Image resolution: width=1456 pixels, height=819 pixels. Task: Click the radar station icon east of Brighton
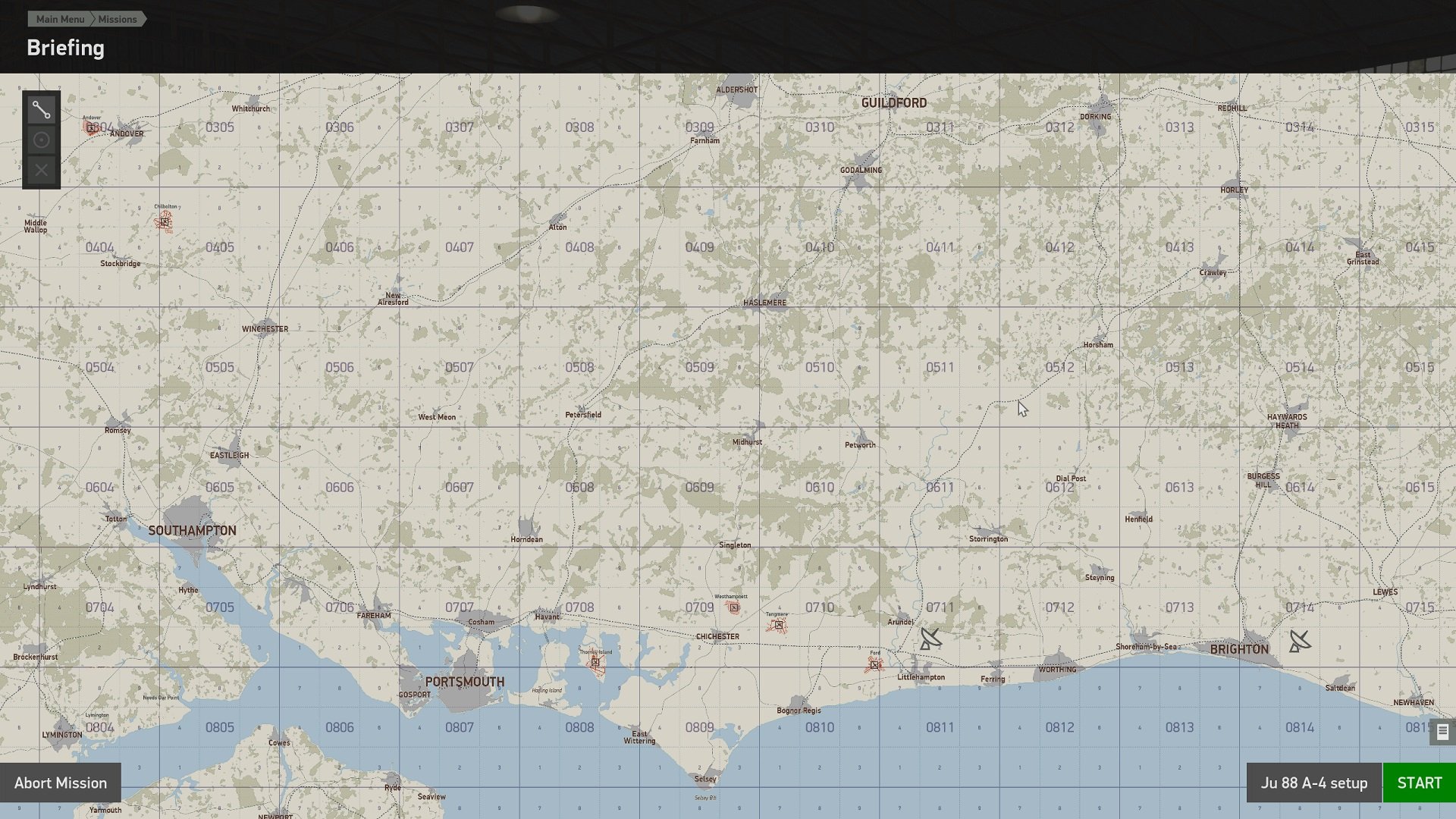(x=1300, y=642)
